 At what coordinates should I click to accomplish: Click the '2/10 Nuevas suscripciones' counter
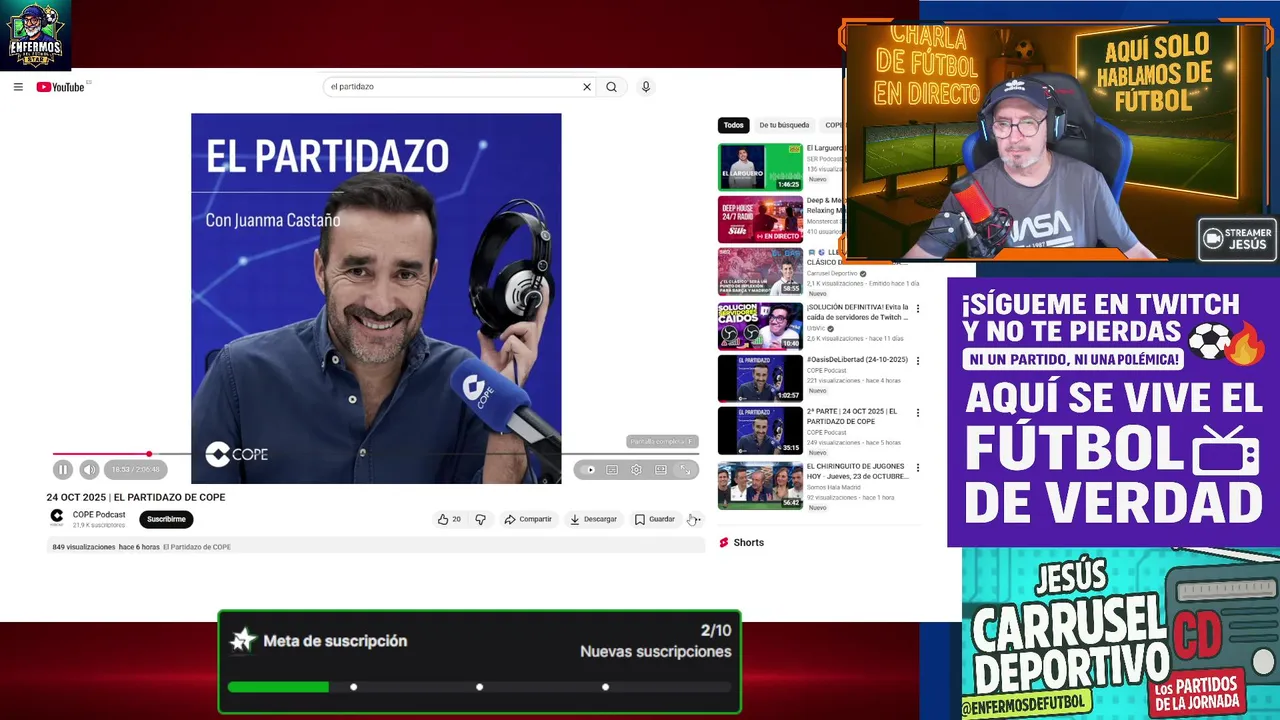[656, 641]
